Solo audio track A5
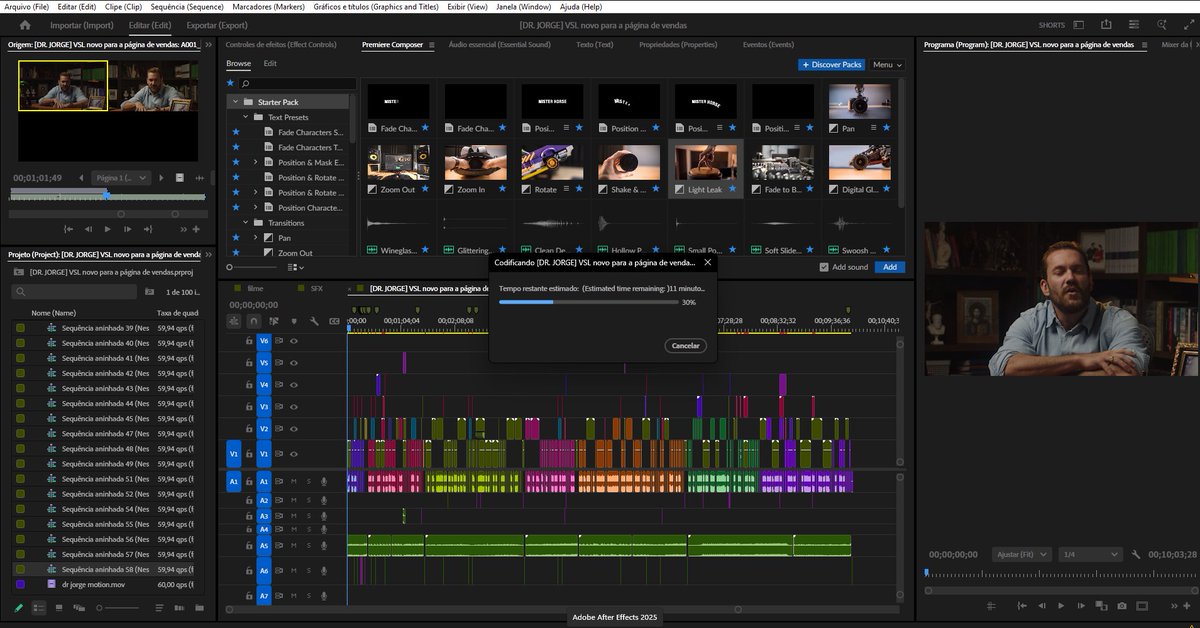Viewport: 1200px width, 628px height. [x=308, y=546]
